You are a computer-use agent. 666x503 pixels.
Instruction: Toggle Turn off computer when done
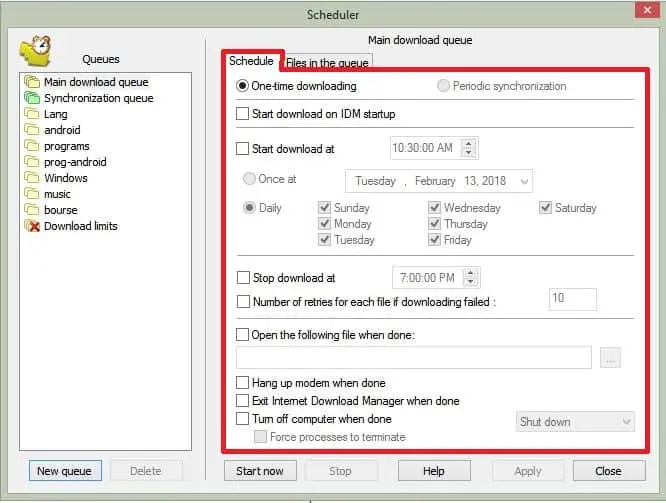pos(243,419)
